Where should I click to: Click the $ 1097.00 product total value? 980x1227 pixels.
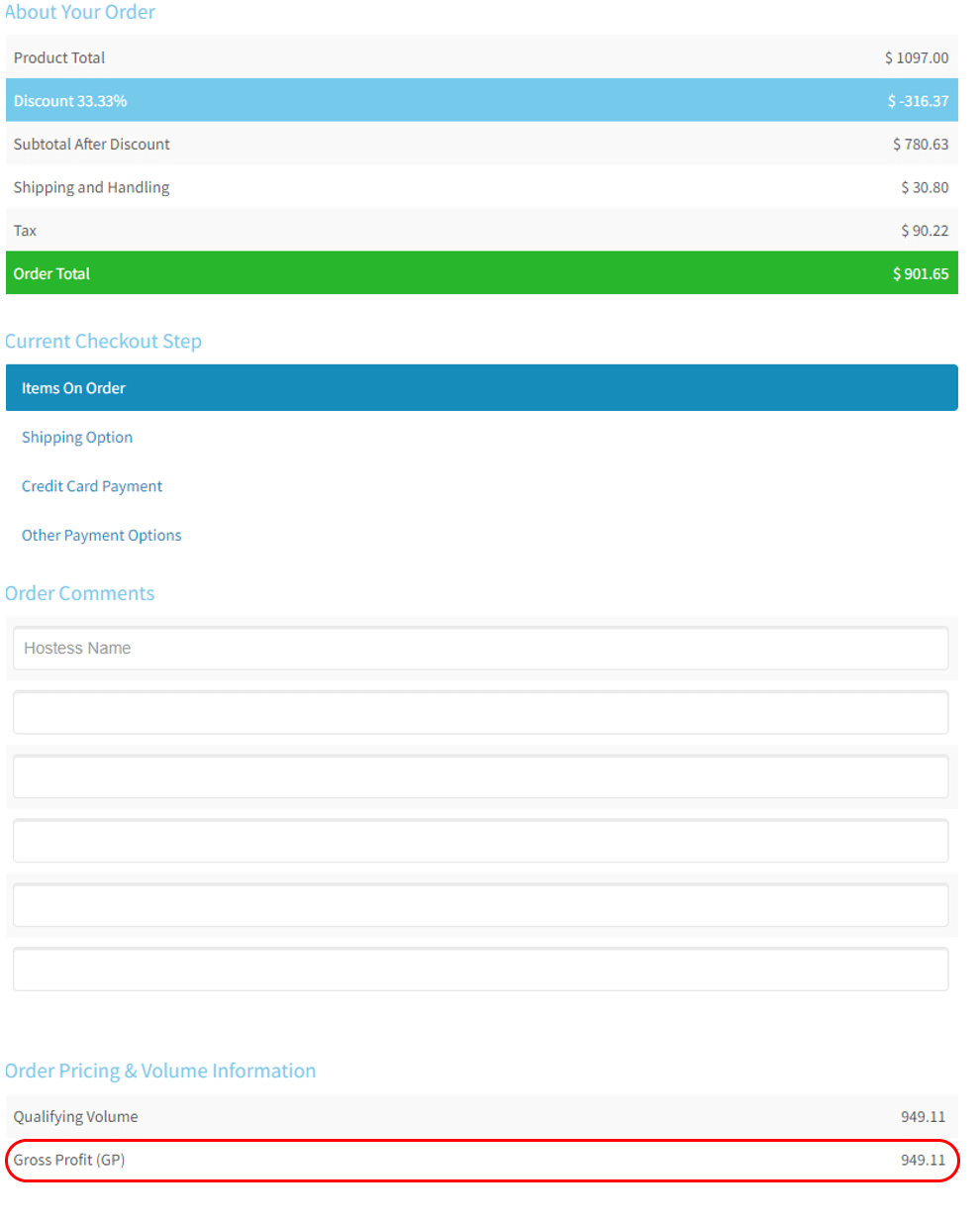917,57
